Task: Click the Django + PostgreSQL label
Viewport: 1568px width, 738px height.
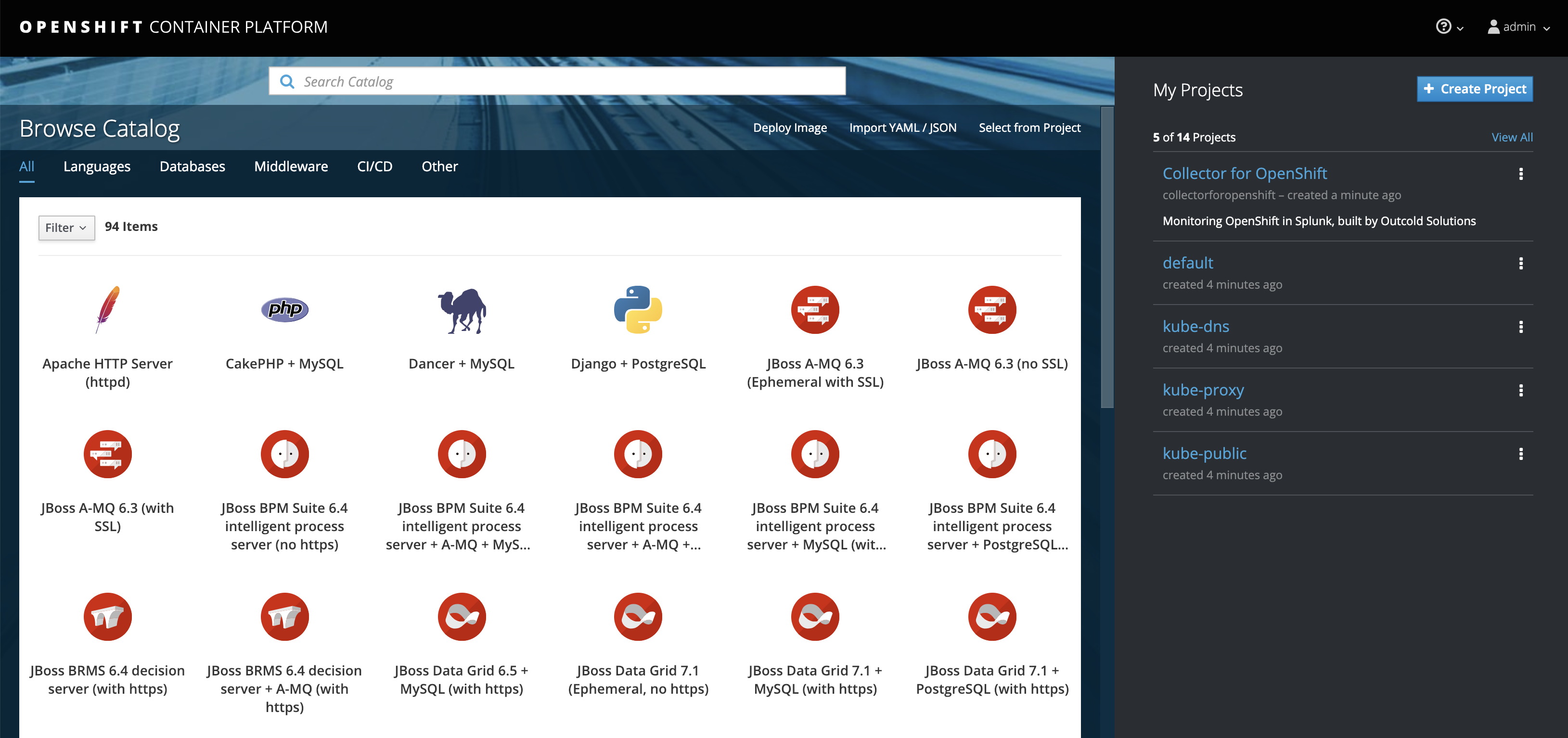Action: (x=638, y=364)
